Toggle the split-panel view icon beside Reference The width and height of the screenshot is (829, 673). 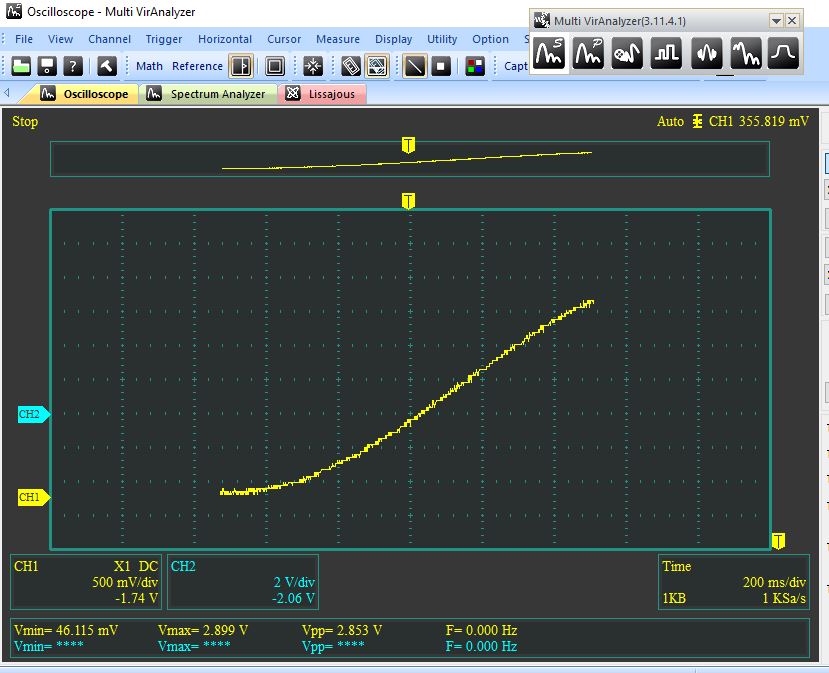pyautogui.click(x=241, y=66)
